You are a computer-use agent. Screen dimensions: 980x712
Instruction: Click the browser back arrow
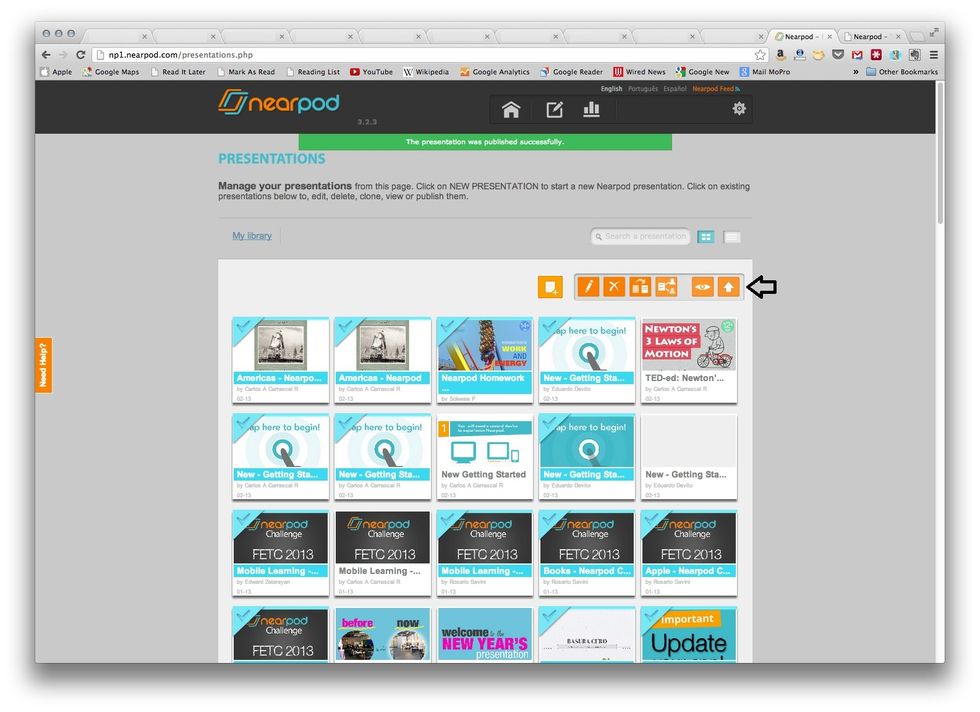click(x=46, y=55)
